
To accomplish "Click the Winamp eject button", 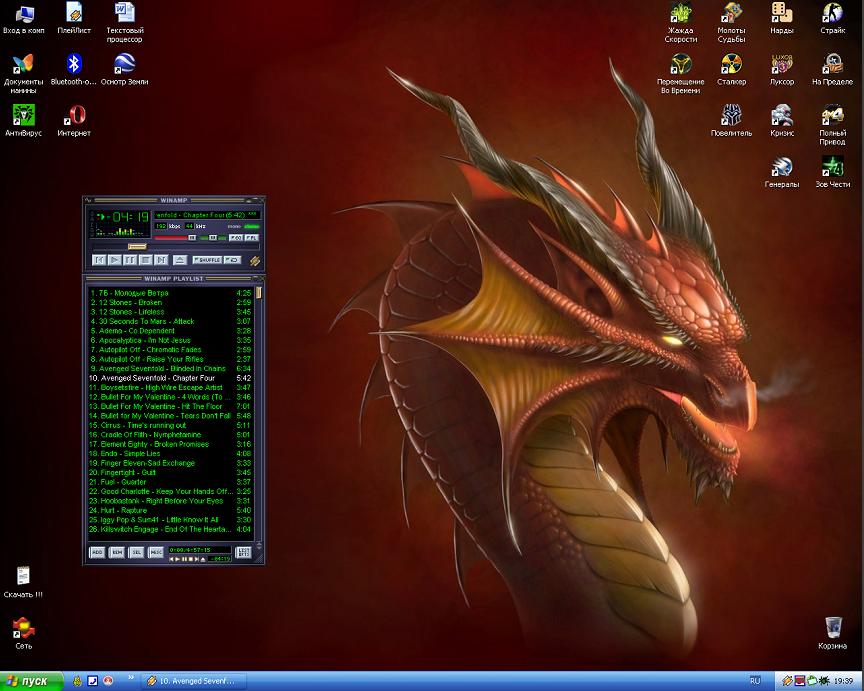I will pyautogui.click(x=180, y=260).
